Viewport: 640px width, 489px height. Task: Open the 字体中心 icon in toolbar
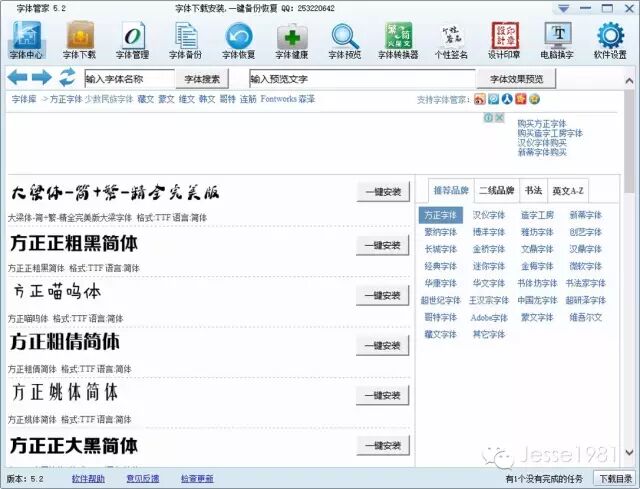(x=26, y=40)
